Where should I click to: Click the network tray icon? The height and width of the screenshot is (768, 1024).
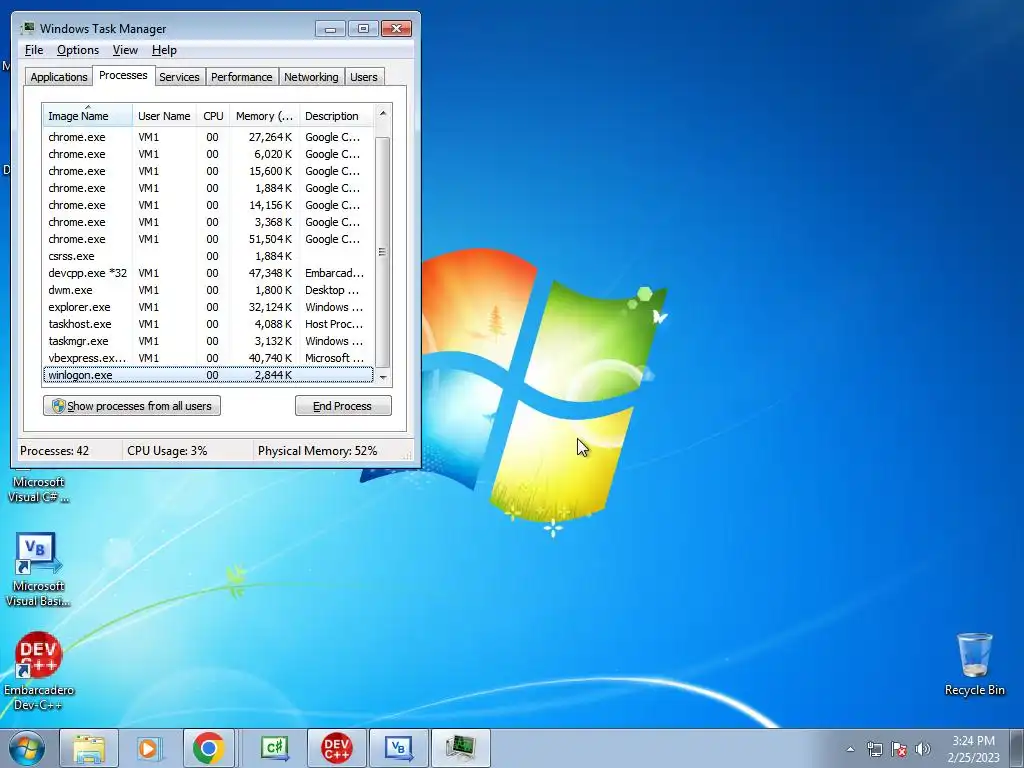coord(874,749)
